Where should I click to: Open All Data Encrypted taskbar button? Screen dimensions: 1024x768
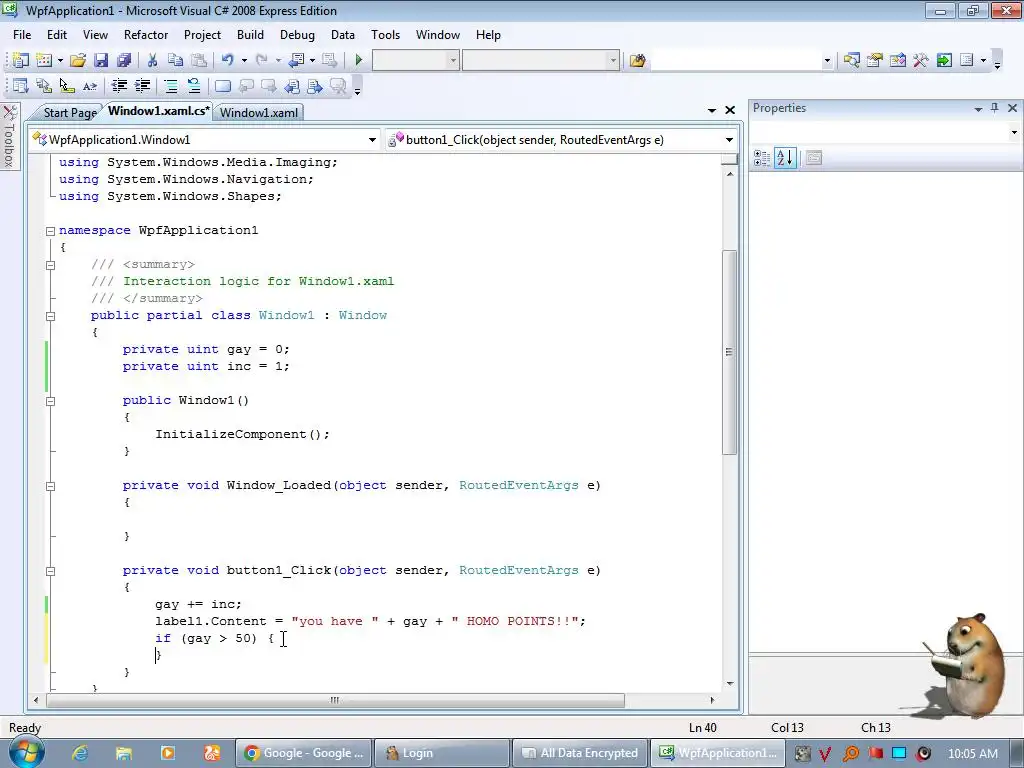[581, 753]
